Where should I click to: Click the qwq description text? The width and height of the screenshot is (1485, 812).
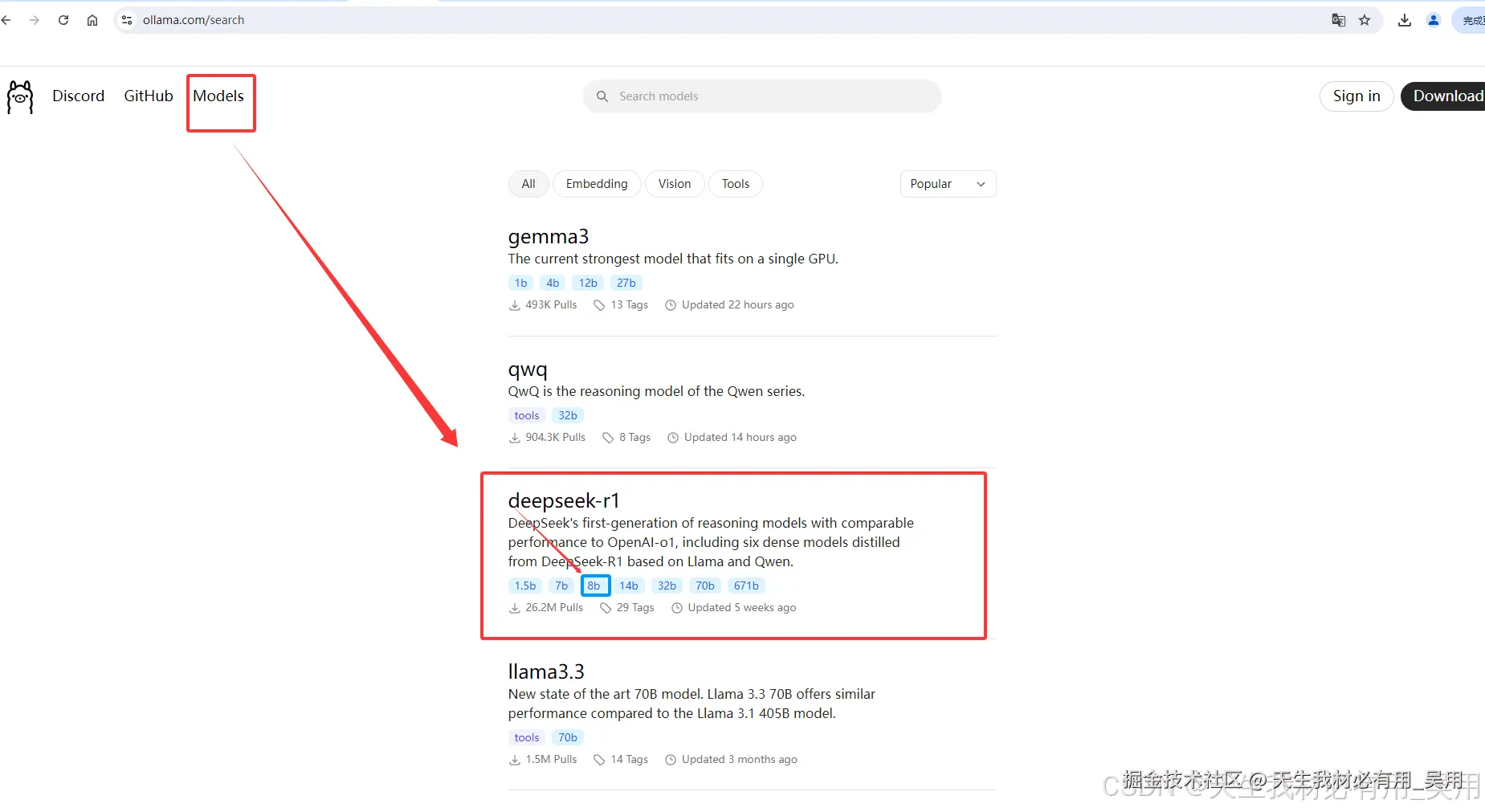(656, 391)
